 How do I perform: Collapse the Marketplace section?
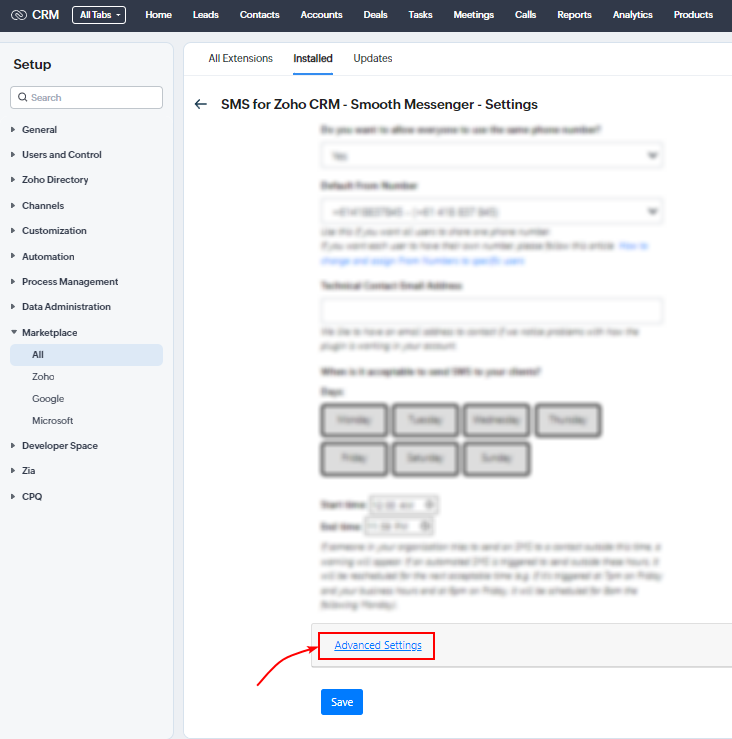49,332
